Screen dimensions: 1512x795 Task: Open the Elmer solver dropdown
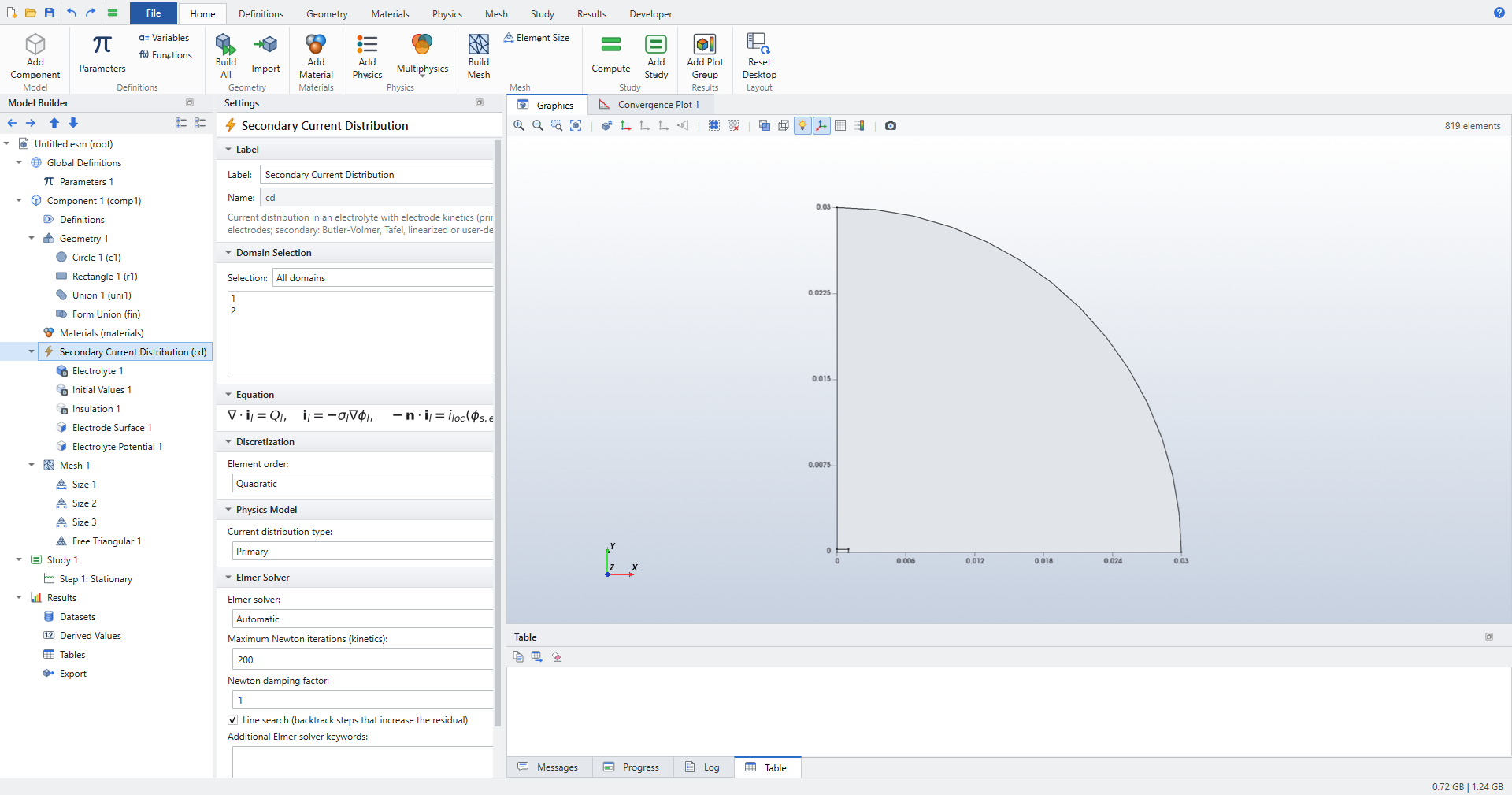[x=362, y=619]
